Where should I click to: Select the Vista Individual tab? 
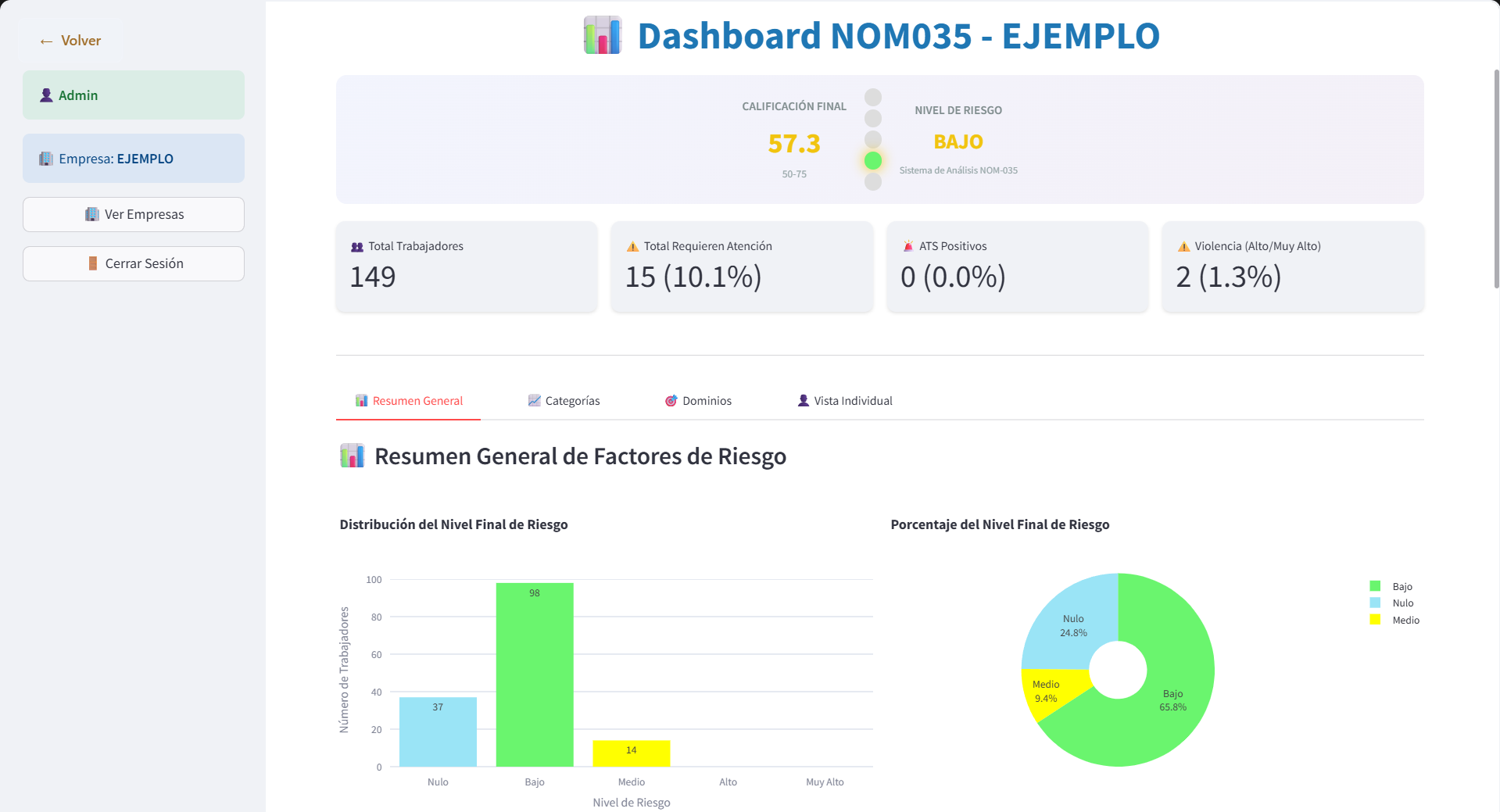[844, 401]
